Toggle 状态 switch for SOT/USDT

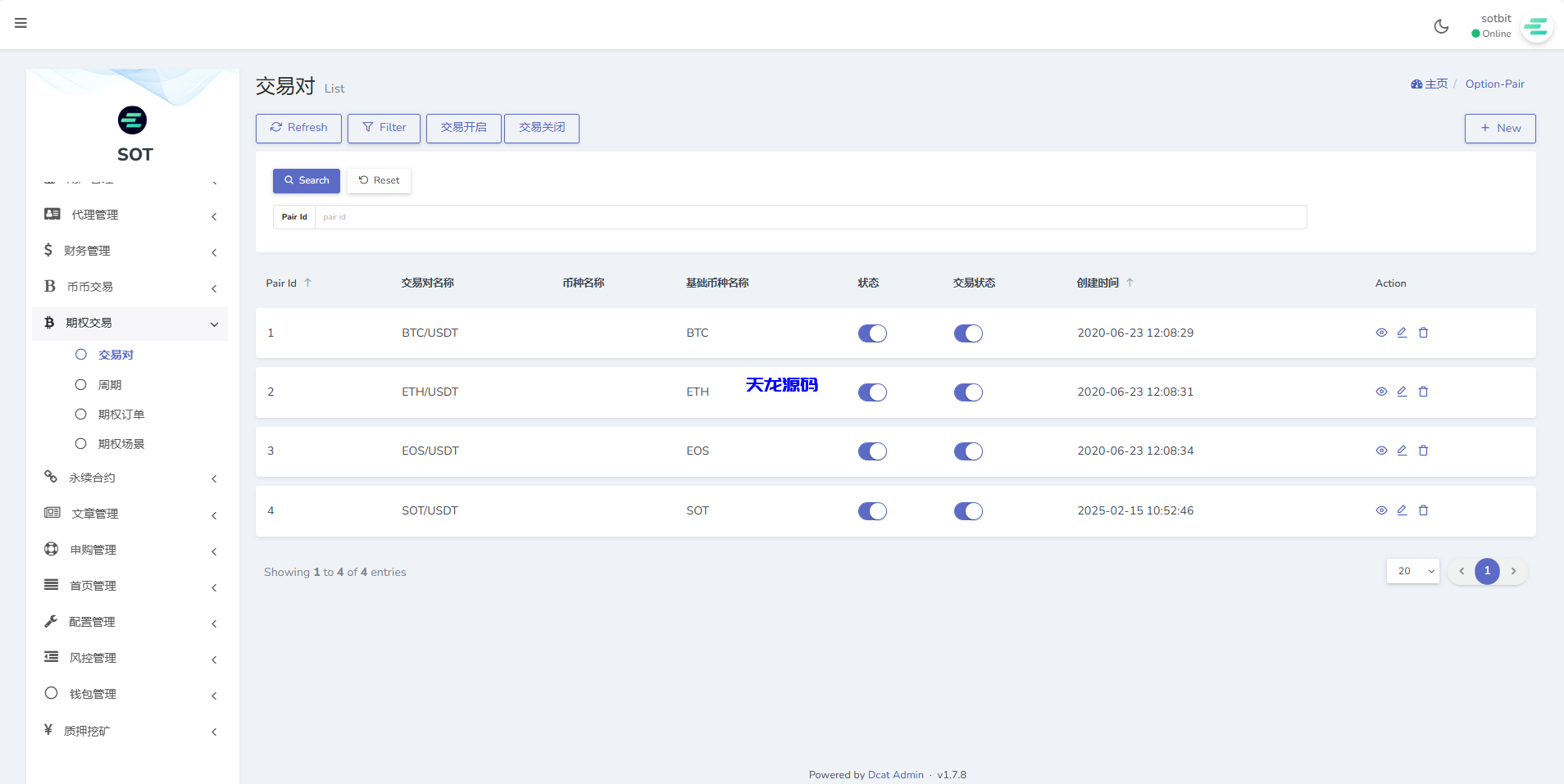coord(872,511)
